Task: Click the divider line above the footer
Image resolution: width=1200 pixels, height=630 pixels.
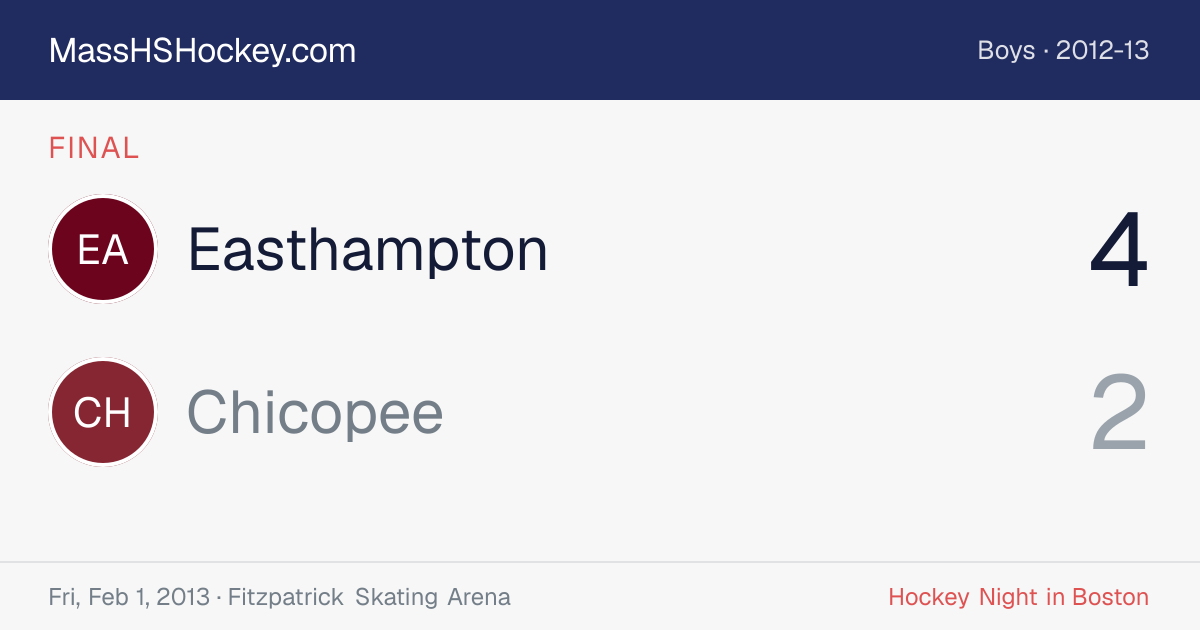Action: coord(600,562)
